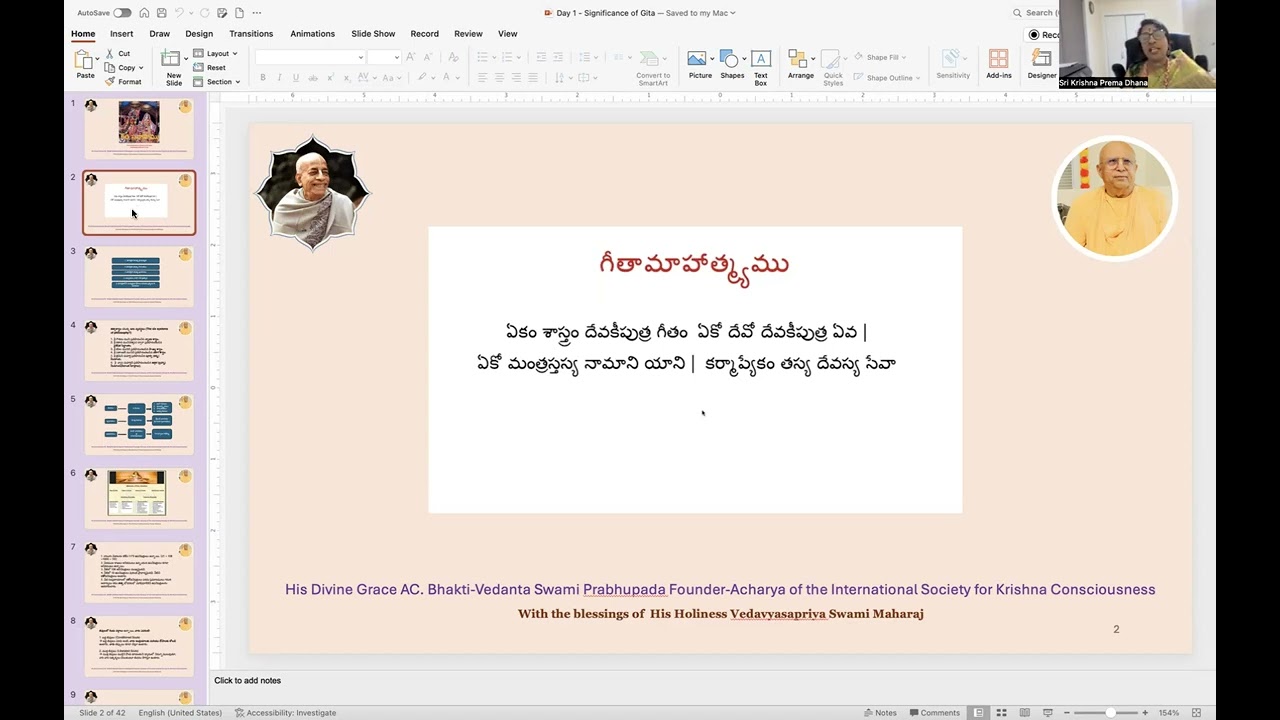The width and height of the screenshot is (1280, 720).
Task: Toggle Superscript formatting
Action: click(330, 77)
